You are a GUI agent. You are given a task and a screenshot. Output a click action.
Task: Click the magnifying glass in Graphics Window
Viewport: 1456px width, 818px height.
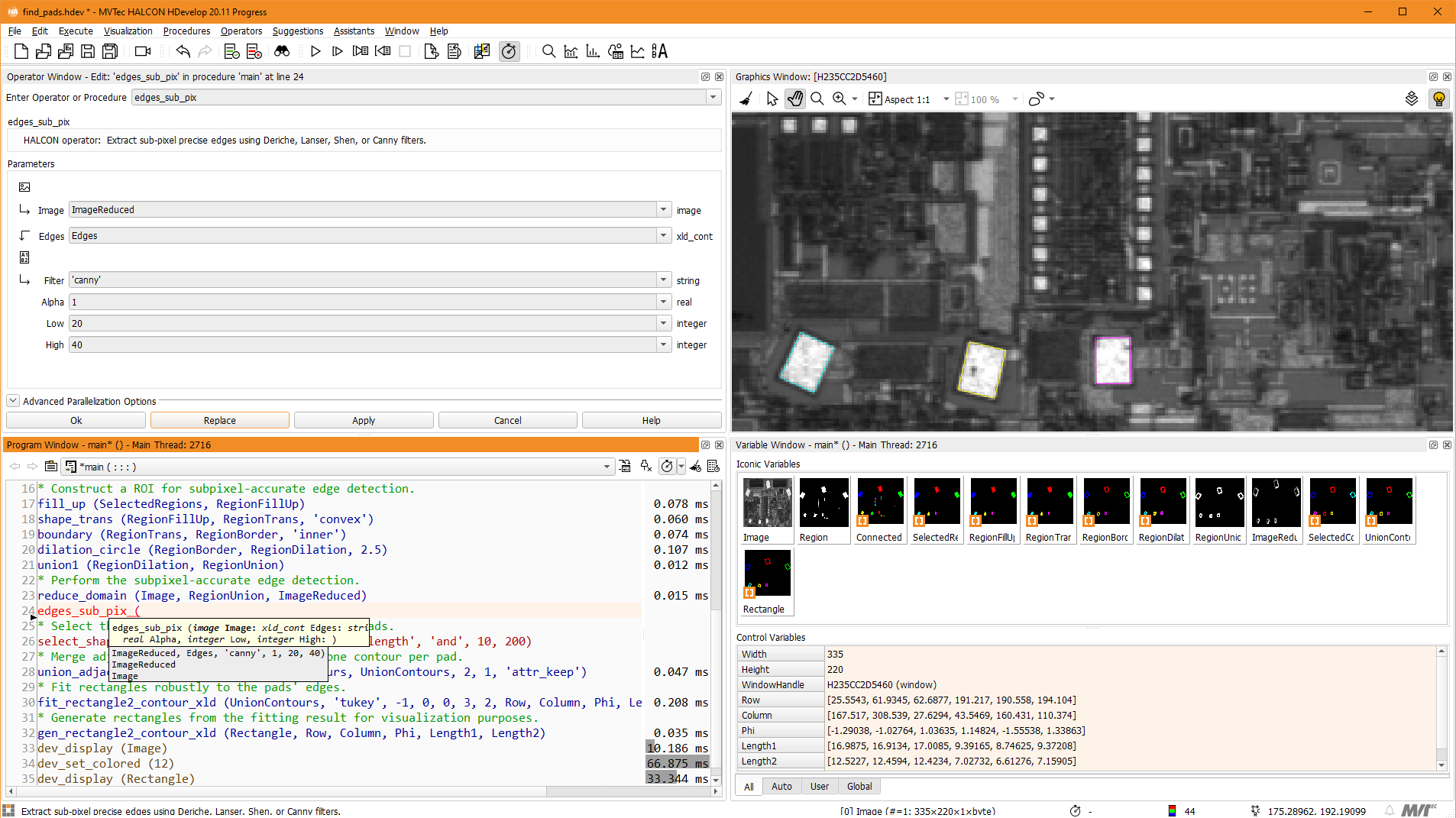(x=817, y=99)
